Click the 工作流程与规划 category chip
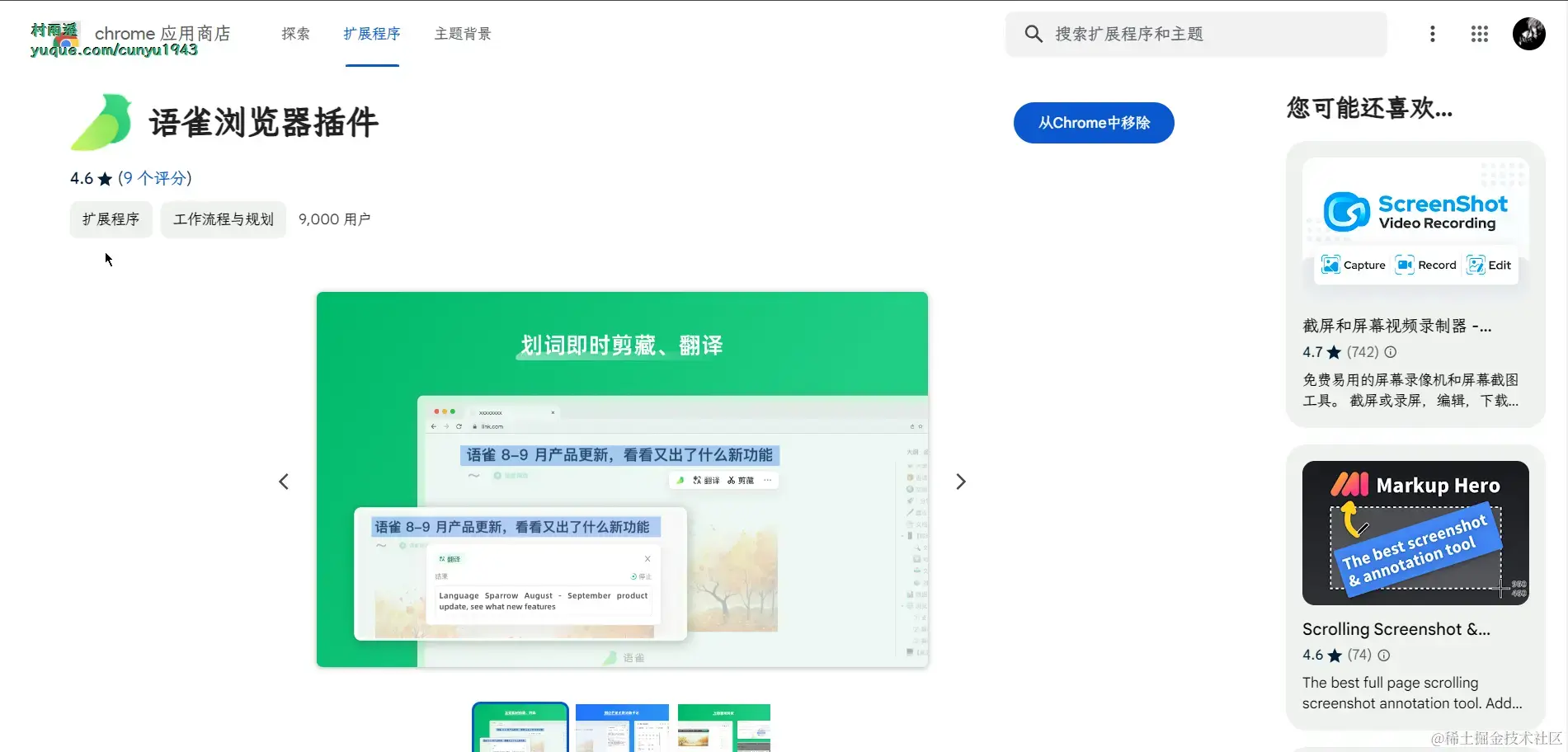The image size is (1568, 752). tap(224, 219)
